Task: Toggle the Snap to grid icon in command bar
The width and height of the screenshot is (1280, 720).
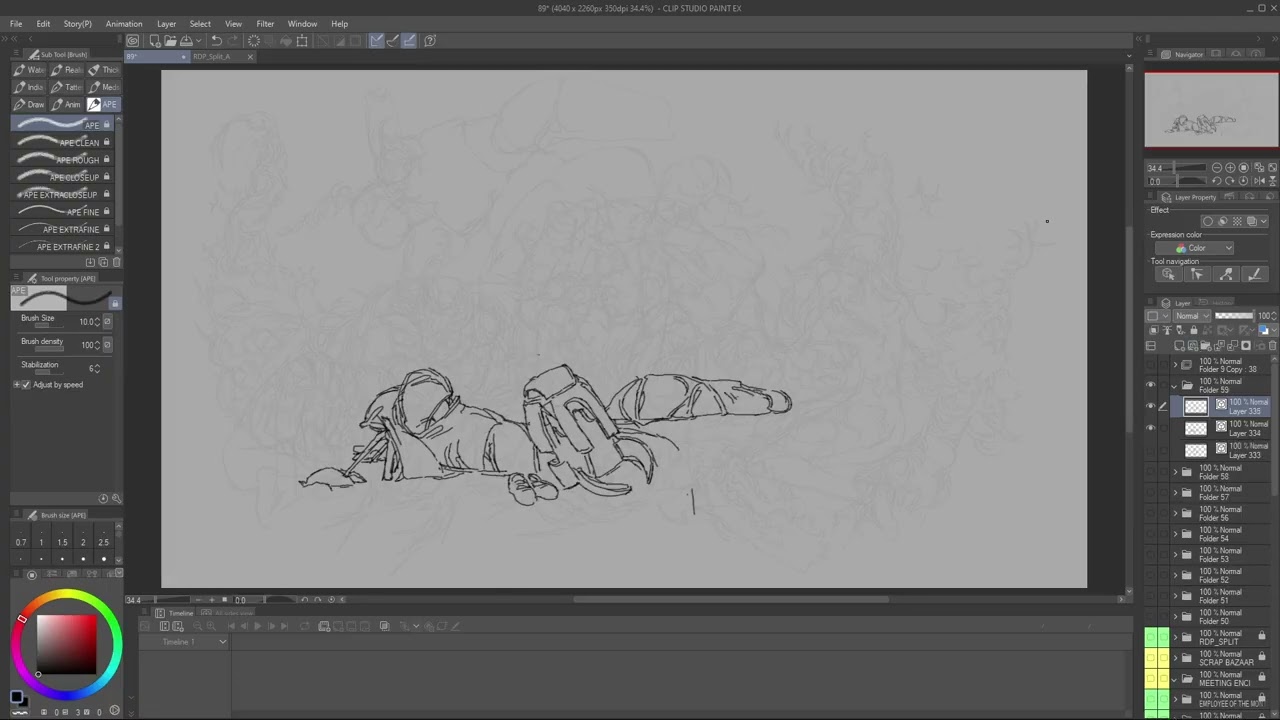Action: (x=408, y=41)
